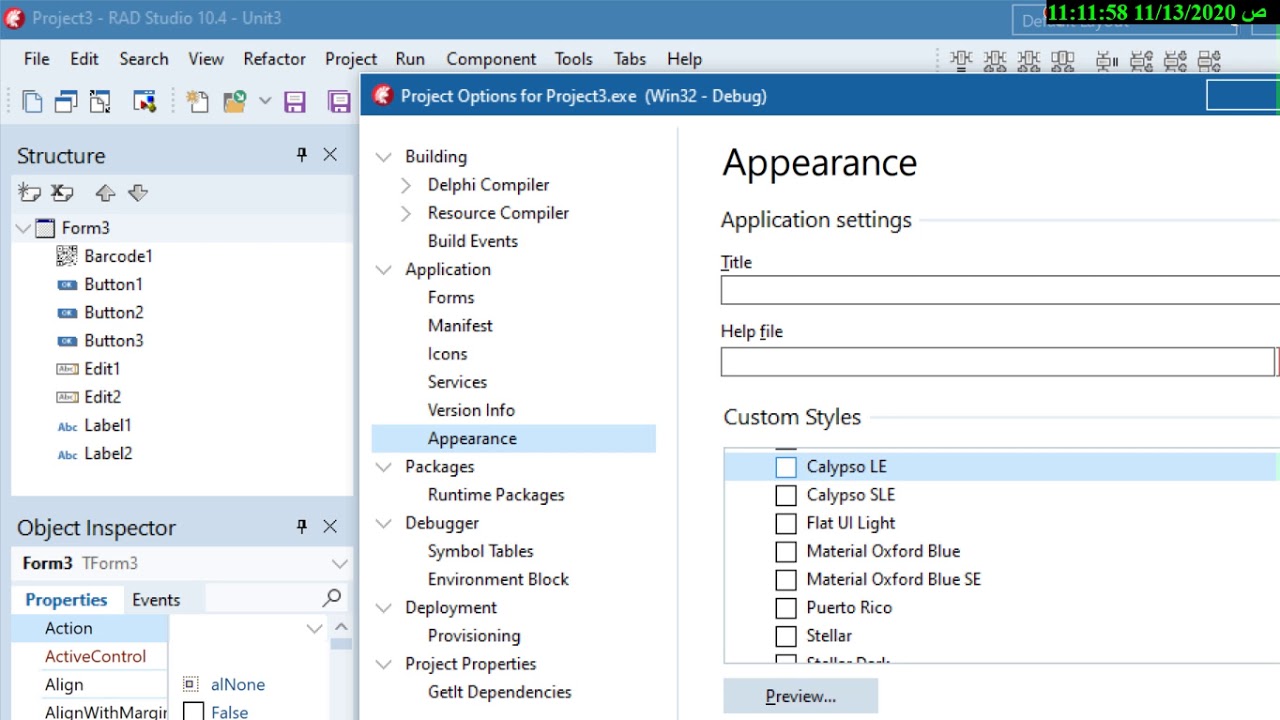Select Version Info in options tree
This screenshot has width=1280, height=720.
[471, 410]
